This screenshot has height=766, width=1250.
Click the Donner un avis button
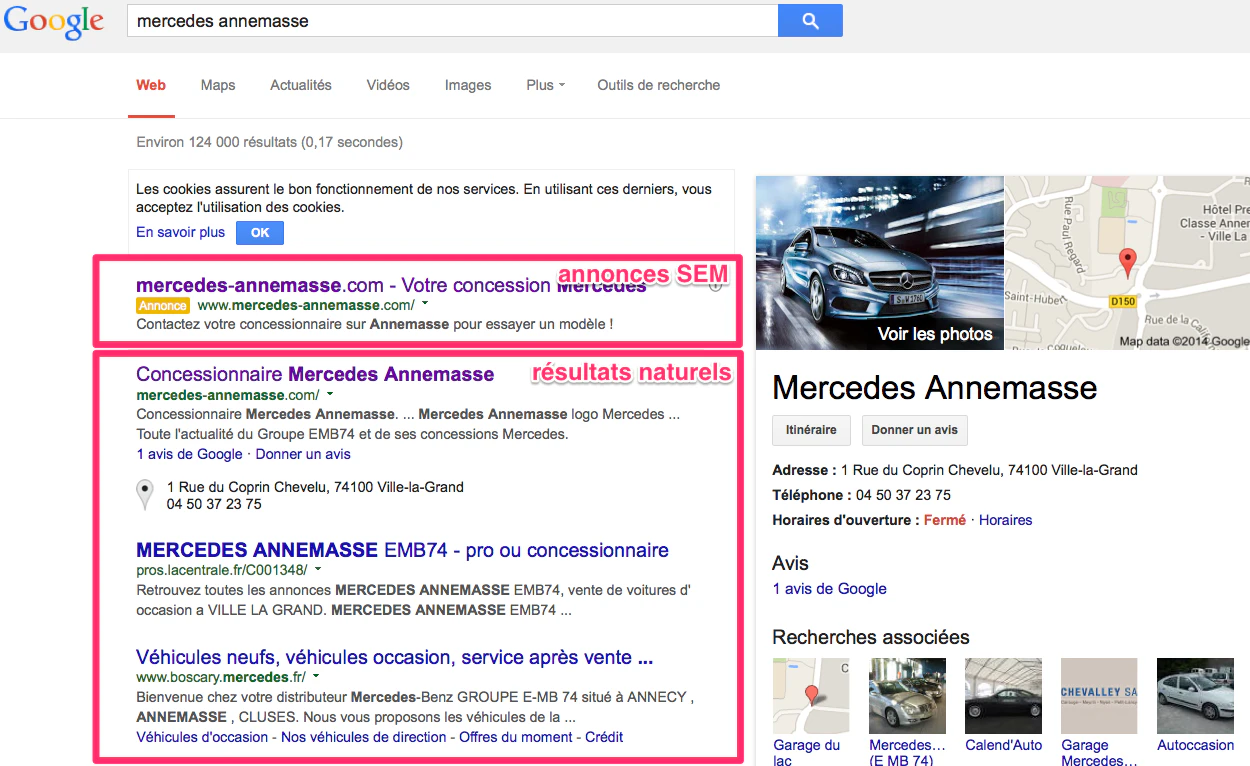(914, 430)
